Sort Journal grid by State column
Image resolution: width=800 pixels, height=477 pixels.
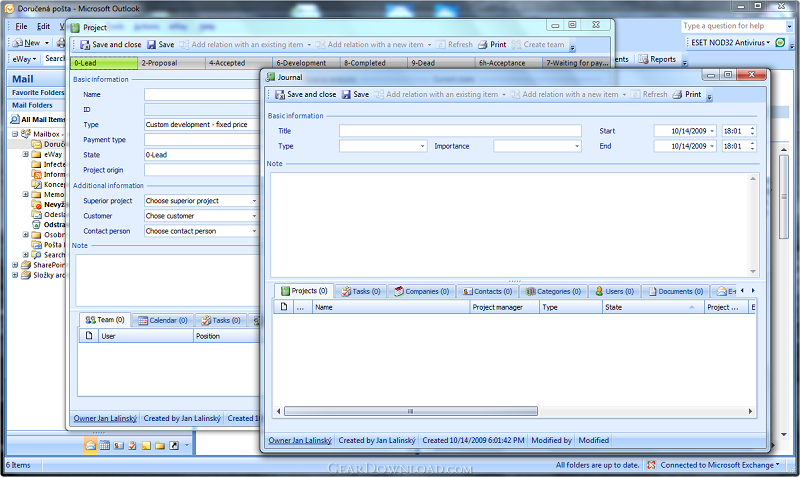pyautogui.click(x=652, y=307)
